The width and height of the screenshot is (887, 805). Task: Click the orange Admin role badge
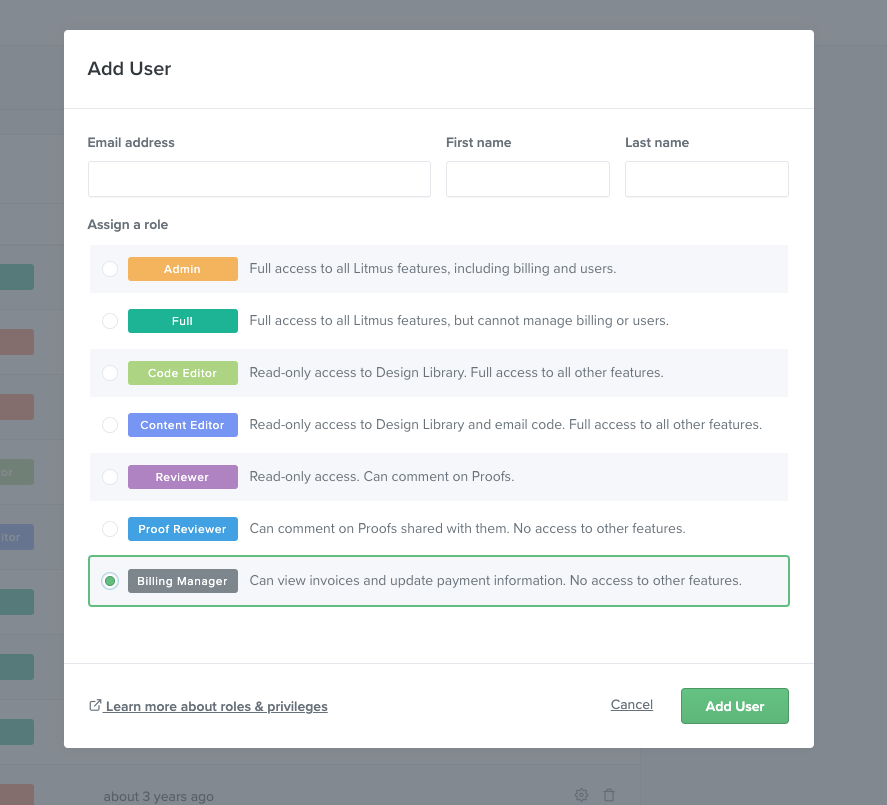[x=183, y=269]
